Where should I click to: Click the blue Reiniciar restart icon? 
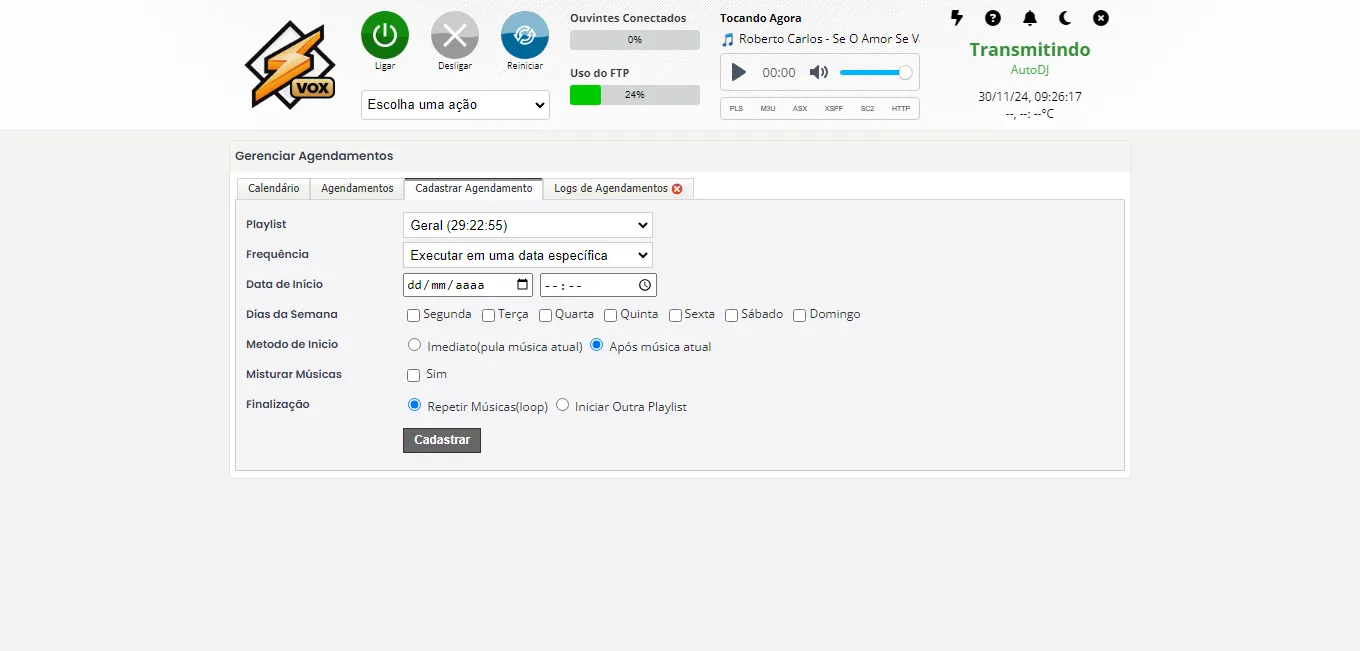pos(525,35)
